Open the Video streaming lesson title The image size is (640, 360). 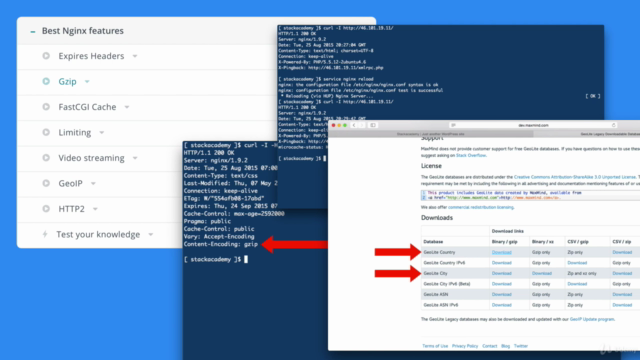click(x=91, y=158)
